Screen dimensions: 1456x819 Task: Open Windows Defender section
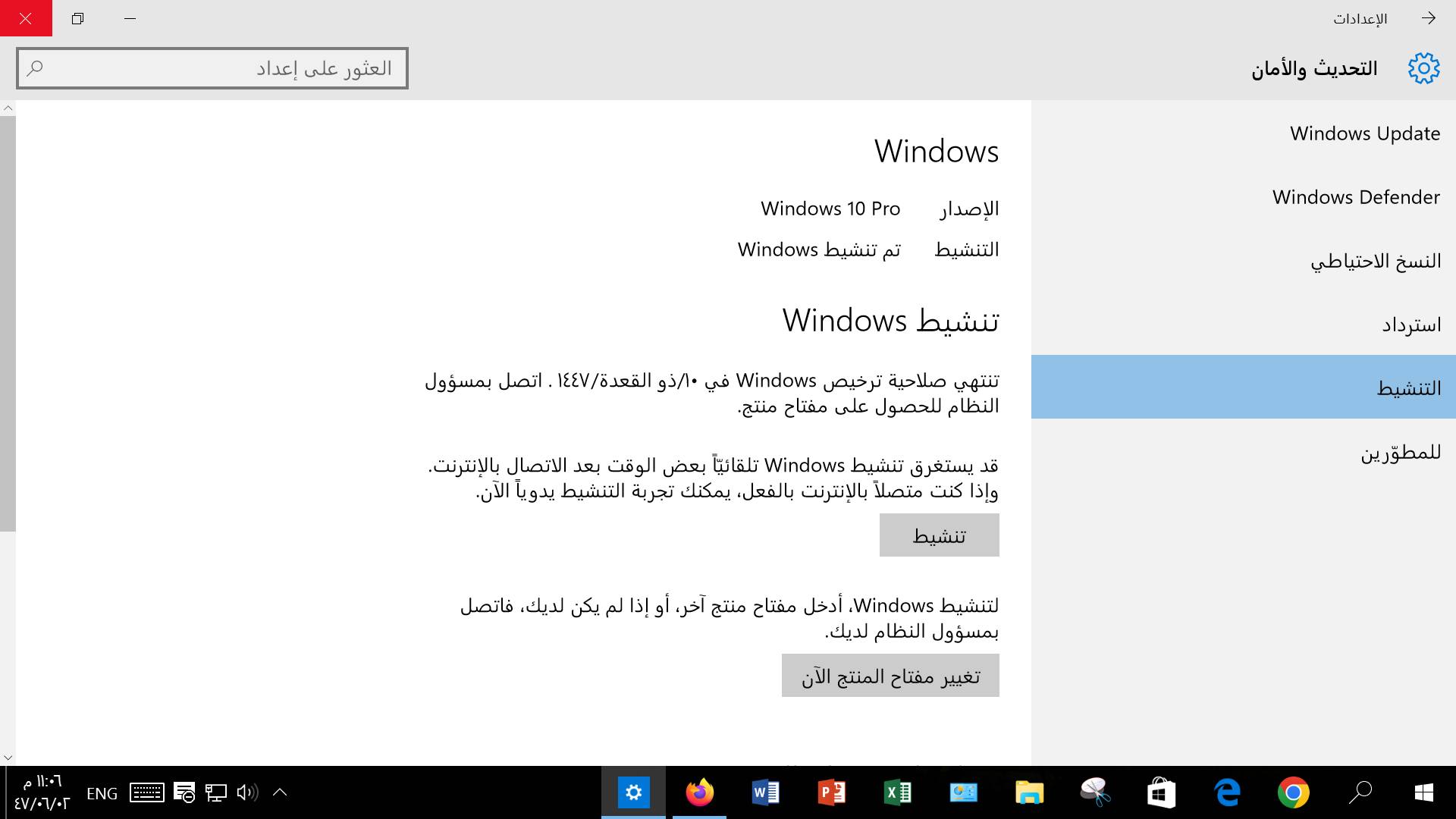tap(1244, 197)
